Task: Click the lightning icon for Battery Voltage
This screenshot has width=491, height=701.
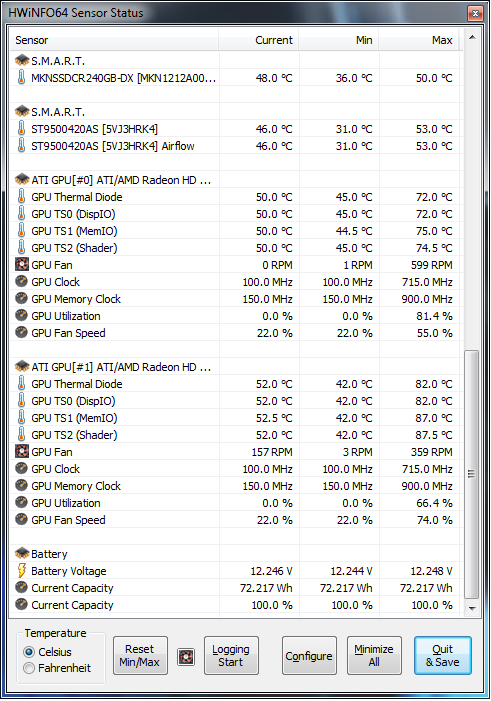Action: [x=21, y=570]
